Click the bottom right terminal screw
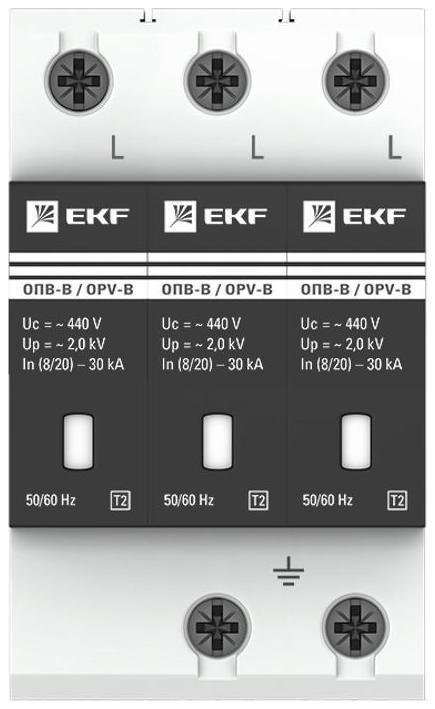The height and width of the screenshot is (709, 435). [355, 627]
